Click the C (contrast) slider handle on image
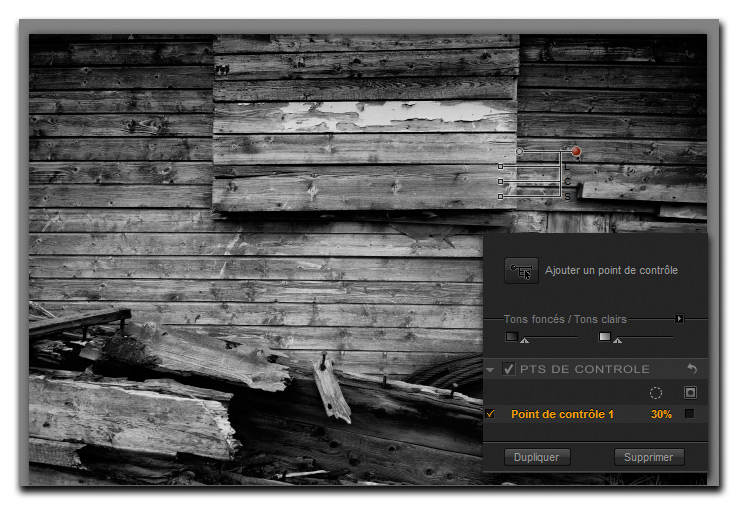Image resolution: width=738 pixels, height=505 pixels. coord(500,182)
